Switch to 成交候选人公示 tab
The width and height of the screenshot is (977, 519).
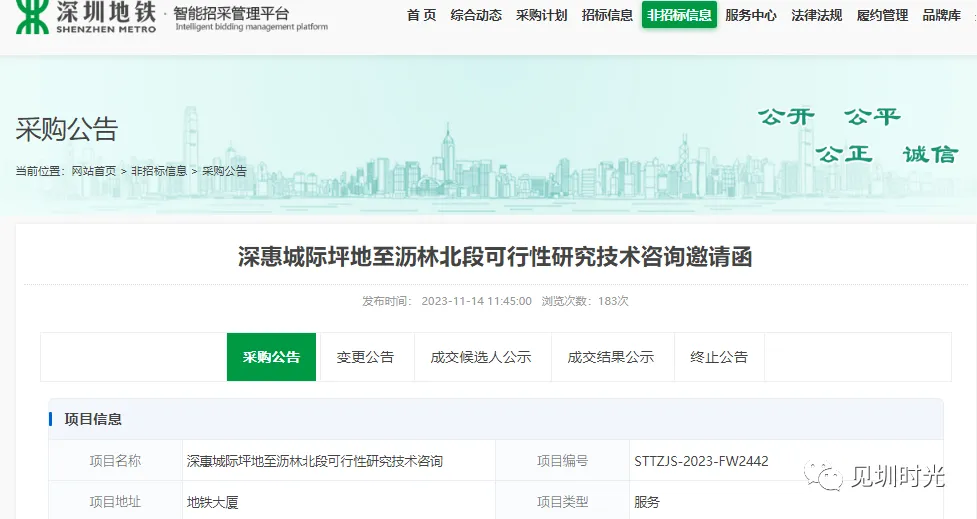481,357
